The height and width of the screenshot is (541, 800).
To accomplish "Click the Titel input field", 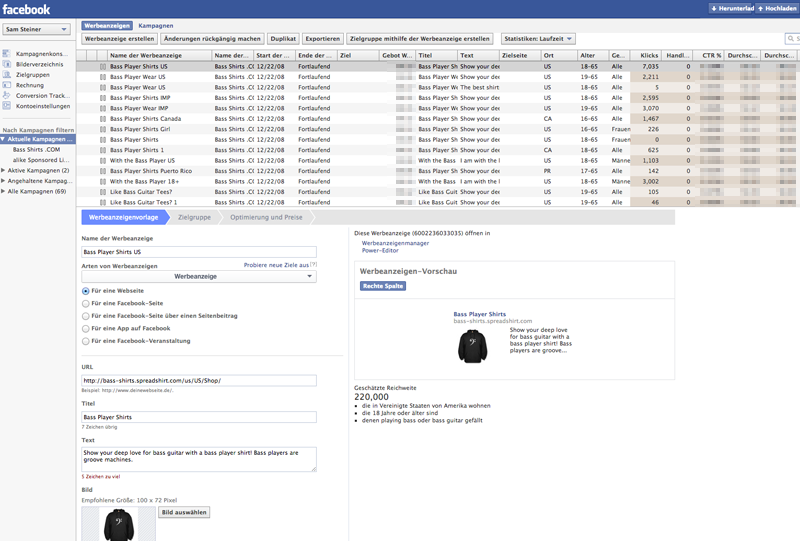I will (199, 417).
